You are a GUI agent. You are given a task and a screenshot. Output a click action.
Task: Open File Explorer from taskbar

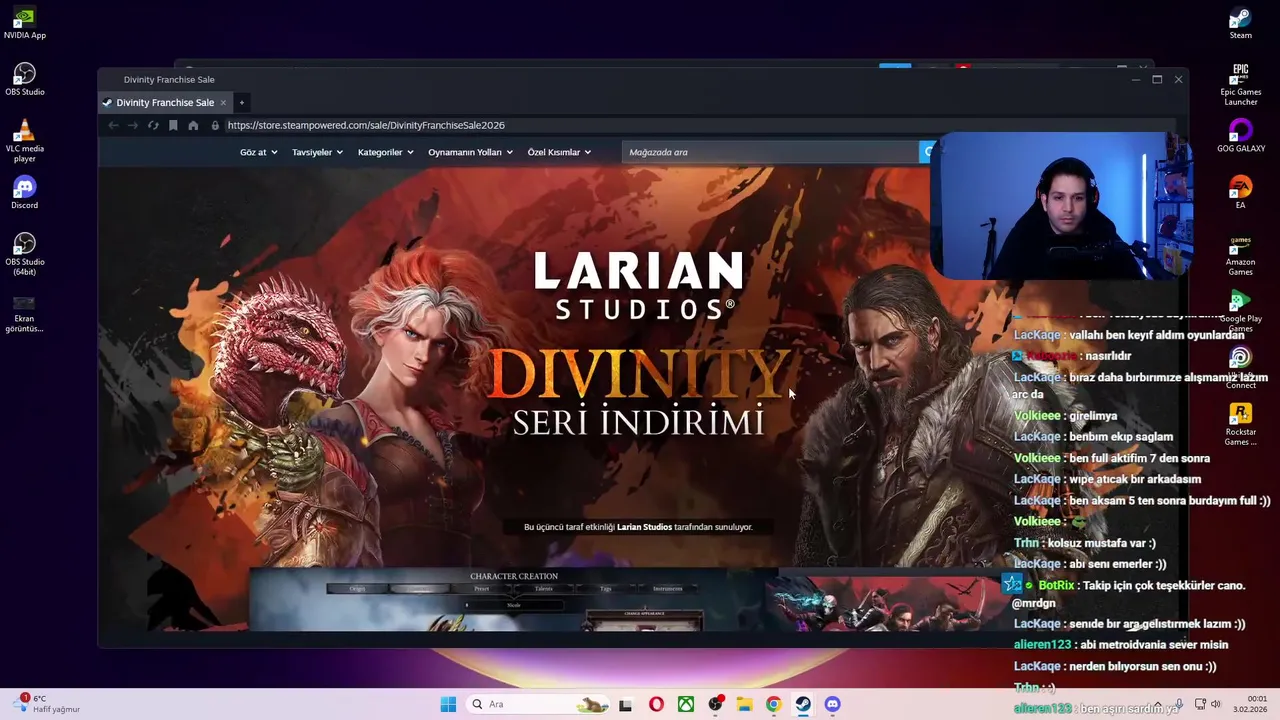[x=744, y=704]
